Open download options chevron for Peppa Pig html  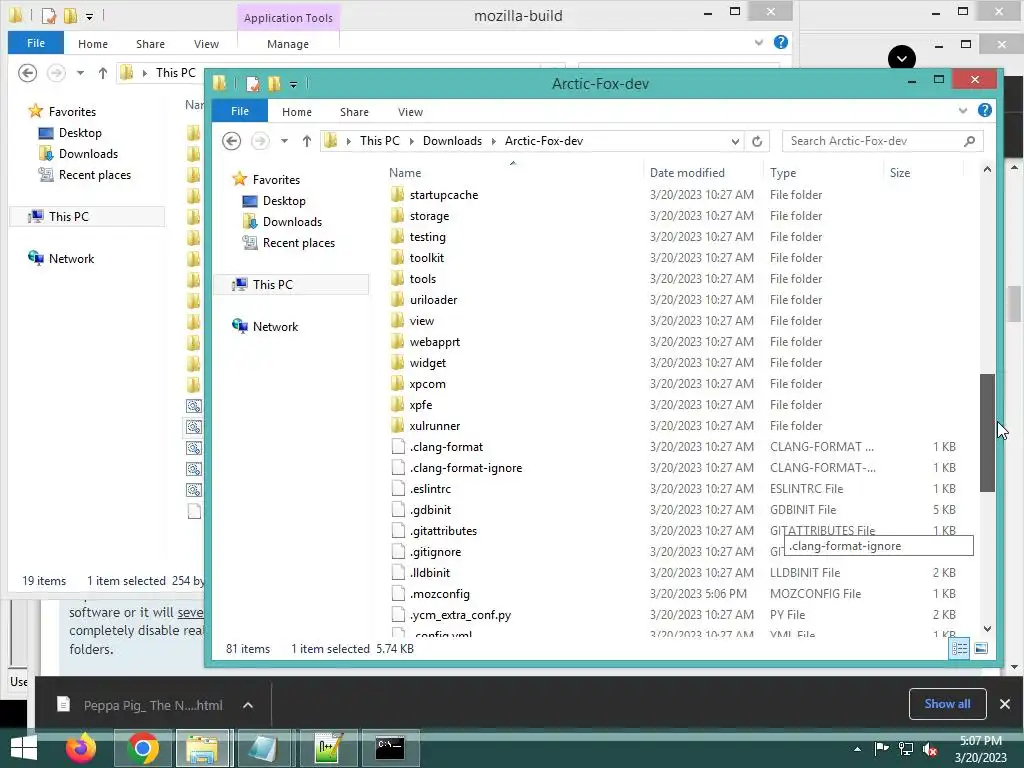pos(248,705)
